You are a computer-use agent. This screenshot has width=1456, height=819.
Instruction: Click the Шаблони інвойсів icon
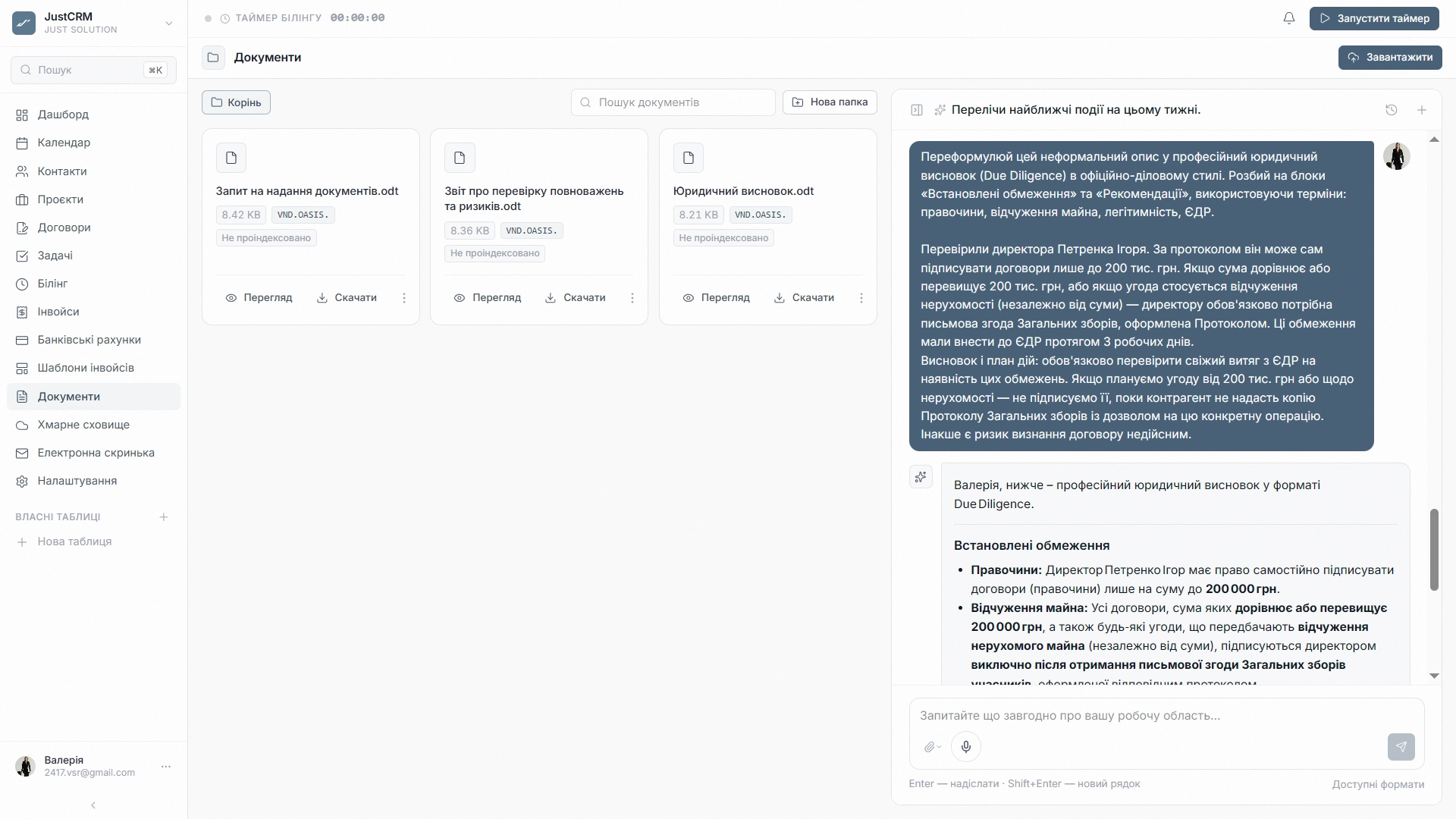(x=22, y=368)
